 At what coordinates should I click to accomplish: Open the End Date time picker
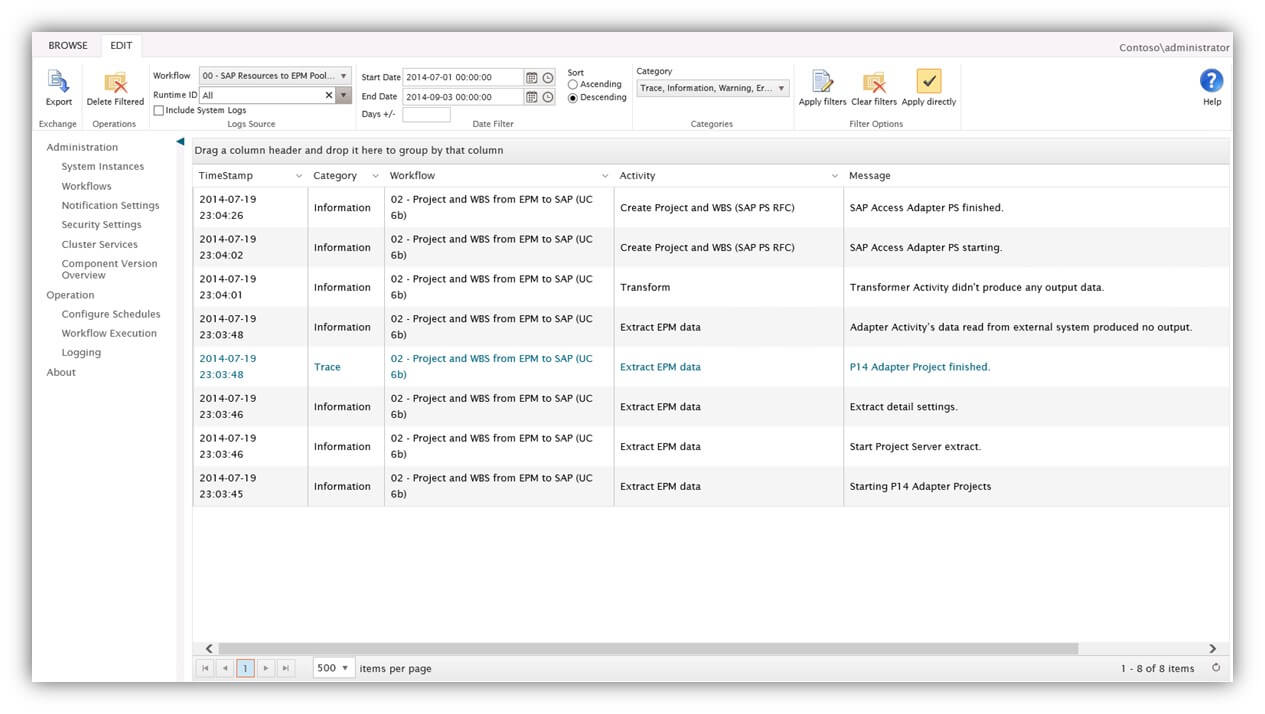[548, 97]
